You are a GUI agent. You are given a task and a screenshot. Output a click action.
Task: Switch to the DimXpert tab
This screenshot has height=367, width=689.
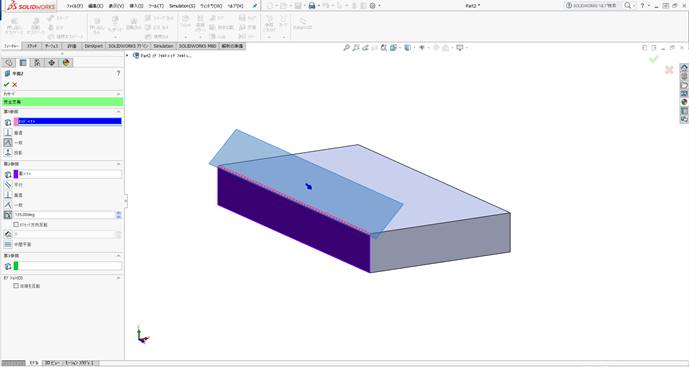point(93,46)
